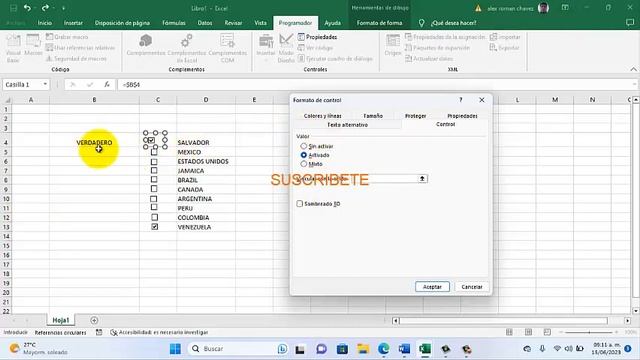Open the Inicio tab
This screenshot has width=640, height=360.
click(x=45, y=23)
